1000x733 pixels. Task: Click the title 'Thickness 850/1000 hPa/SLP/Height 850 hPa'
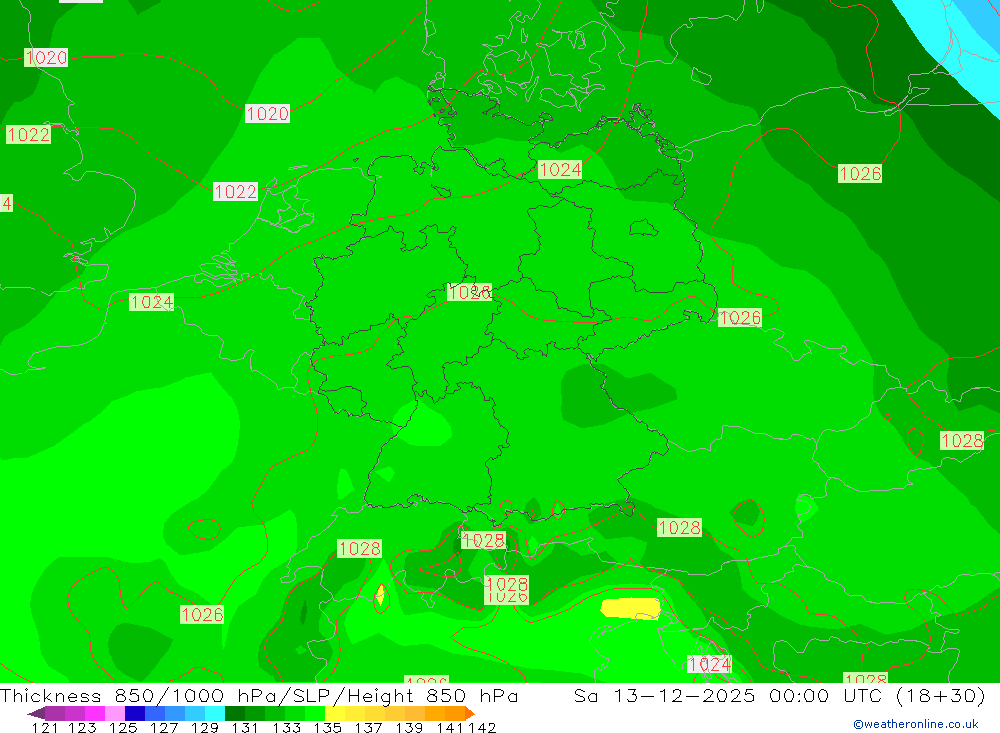pyautogui.click(x=259, y=696)
